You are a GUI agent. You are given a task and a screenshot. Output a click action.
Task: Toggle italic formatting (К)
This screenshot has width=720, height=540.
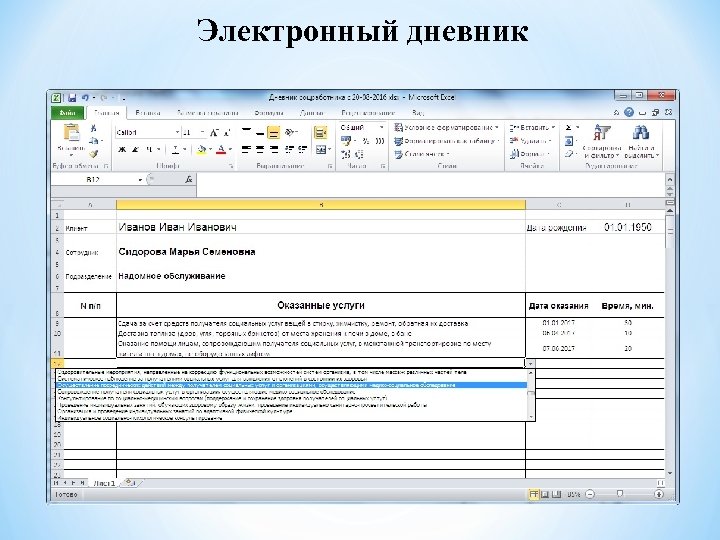coord(135,149)
